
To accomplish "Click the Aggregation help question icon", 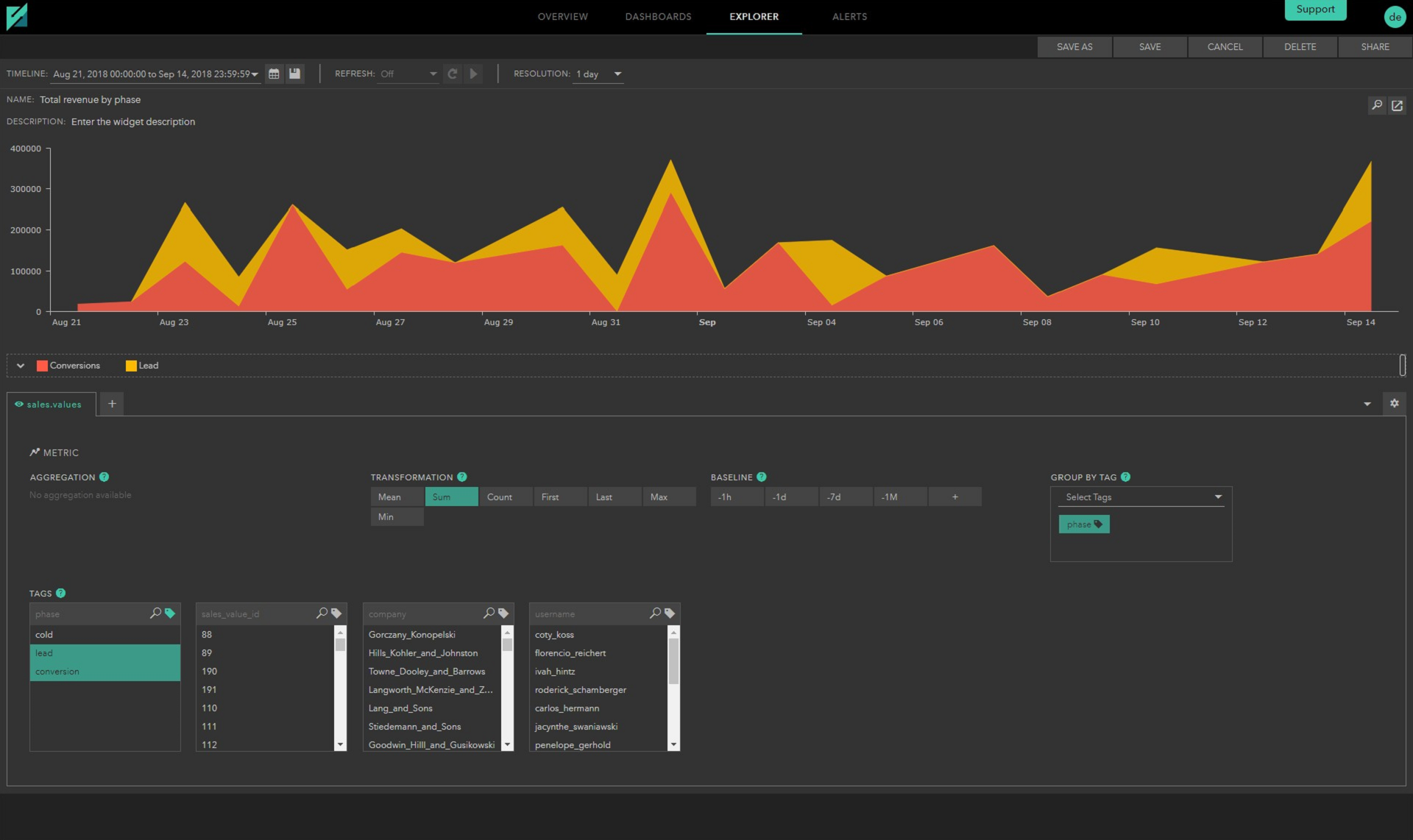I will pyautogui.click(x=104, y=477).
